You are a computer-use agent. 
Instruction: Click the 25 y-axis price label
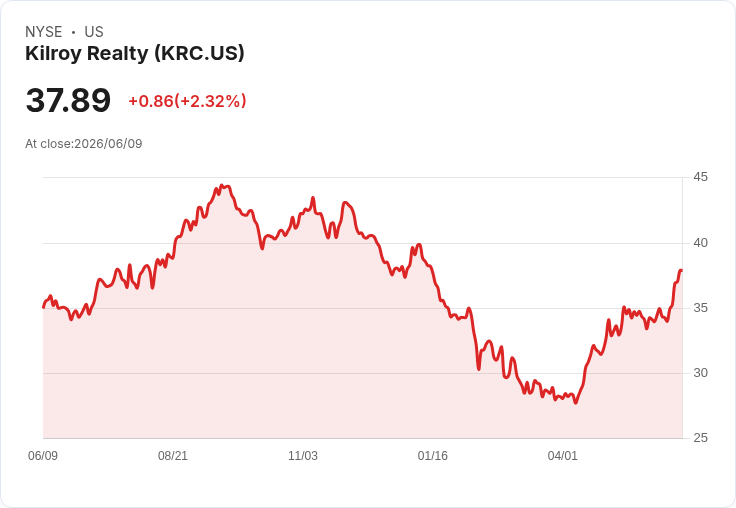700,438
